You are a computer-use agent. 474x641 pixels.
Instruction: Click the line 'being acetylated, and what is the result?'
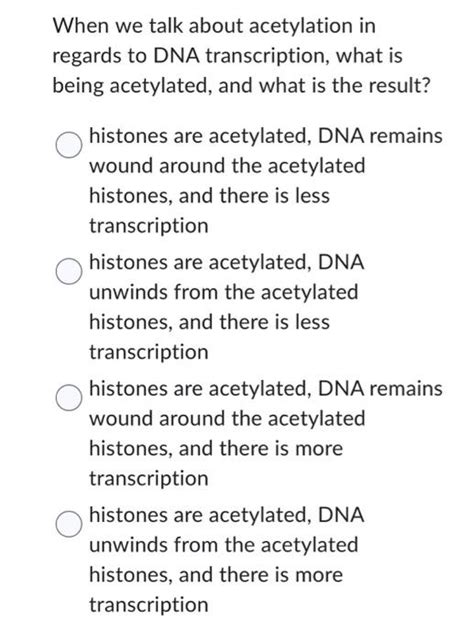click(241, 86)
